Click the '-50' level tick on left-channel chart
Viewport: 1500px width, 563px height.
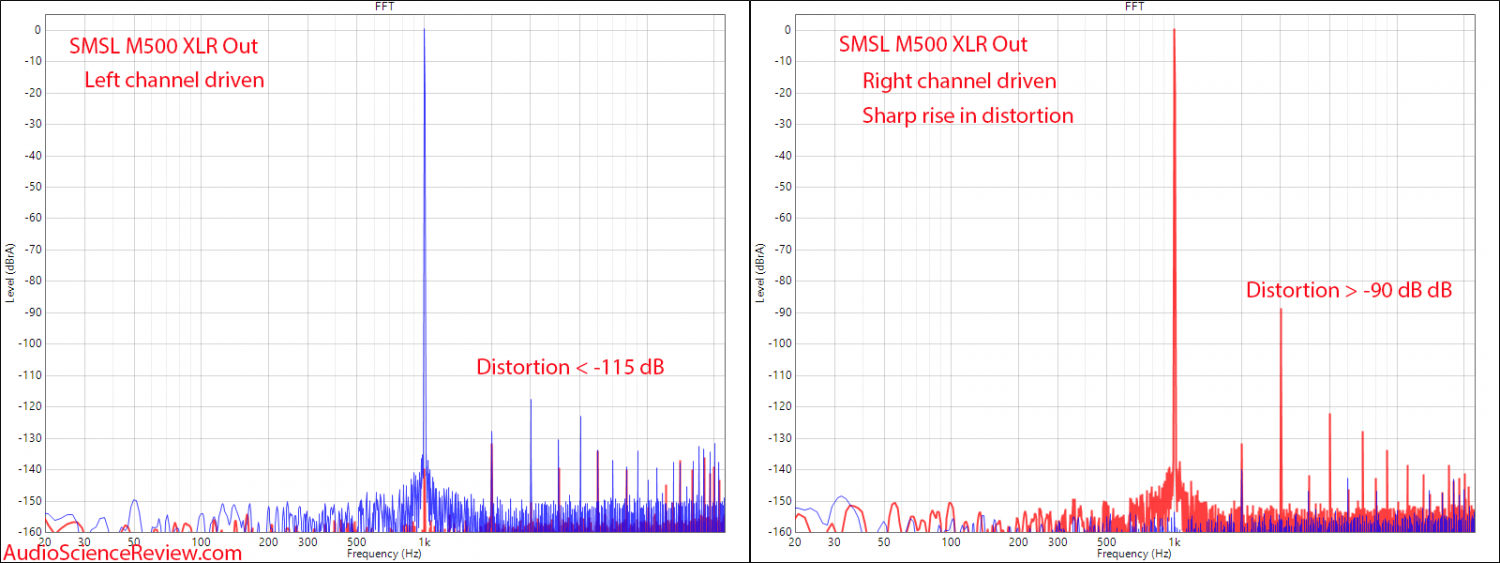32,186
